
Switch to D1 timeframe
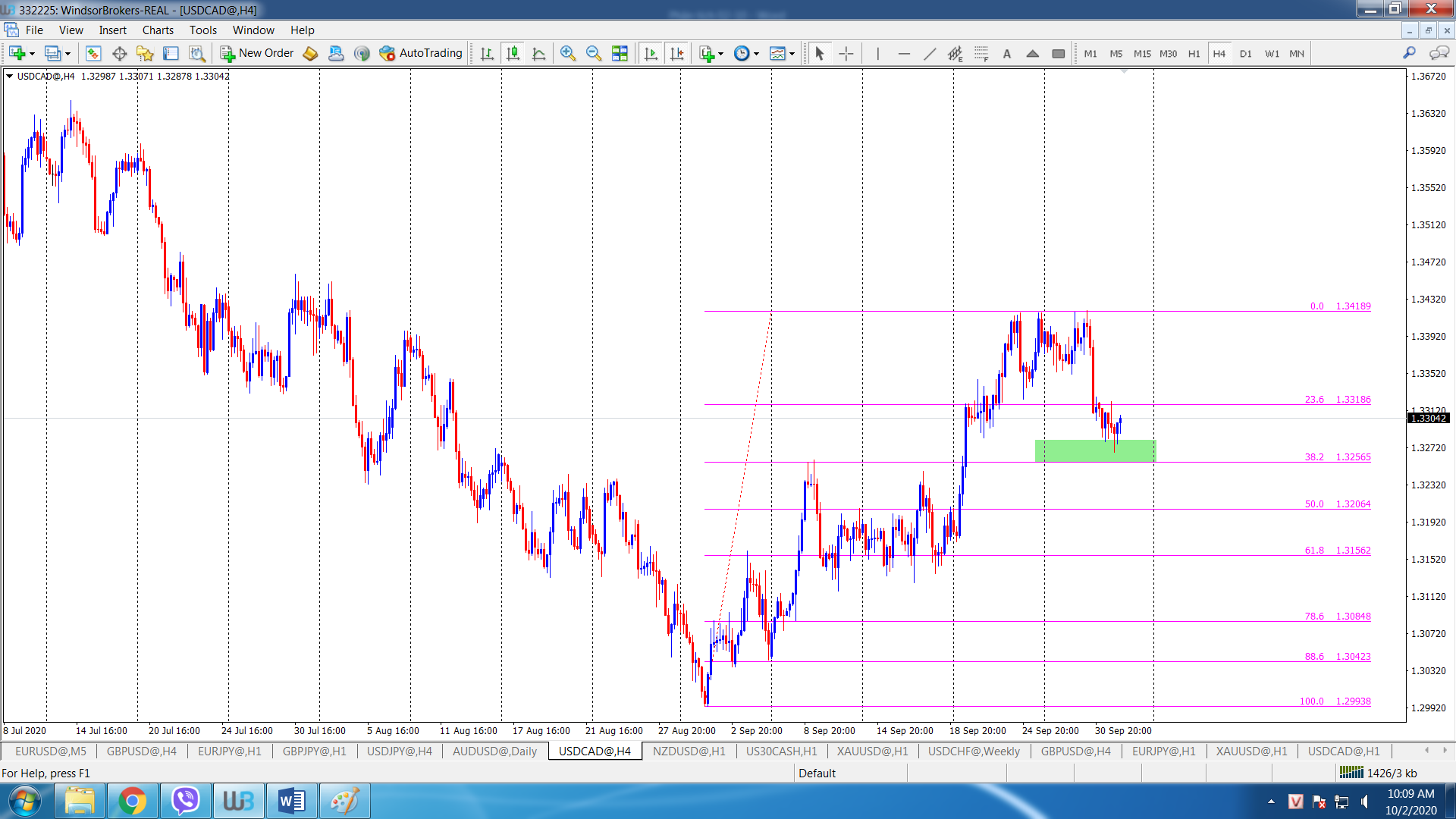(x=1246, y=53)
